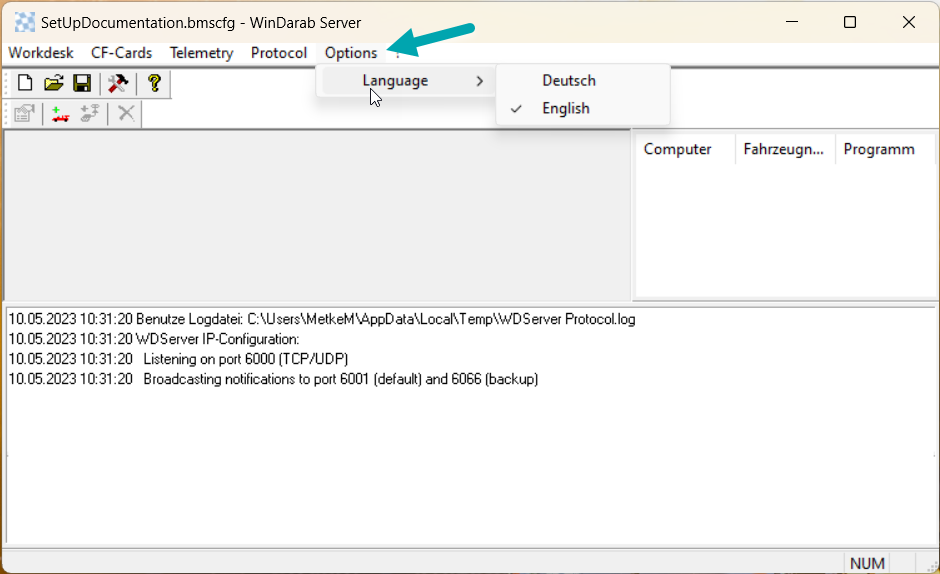
Task: Click the 'Listening on port 6000' log line
Action: click(179, 359)
